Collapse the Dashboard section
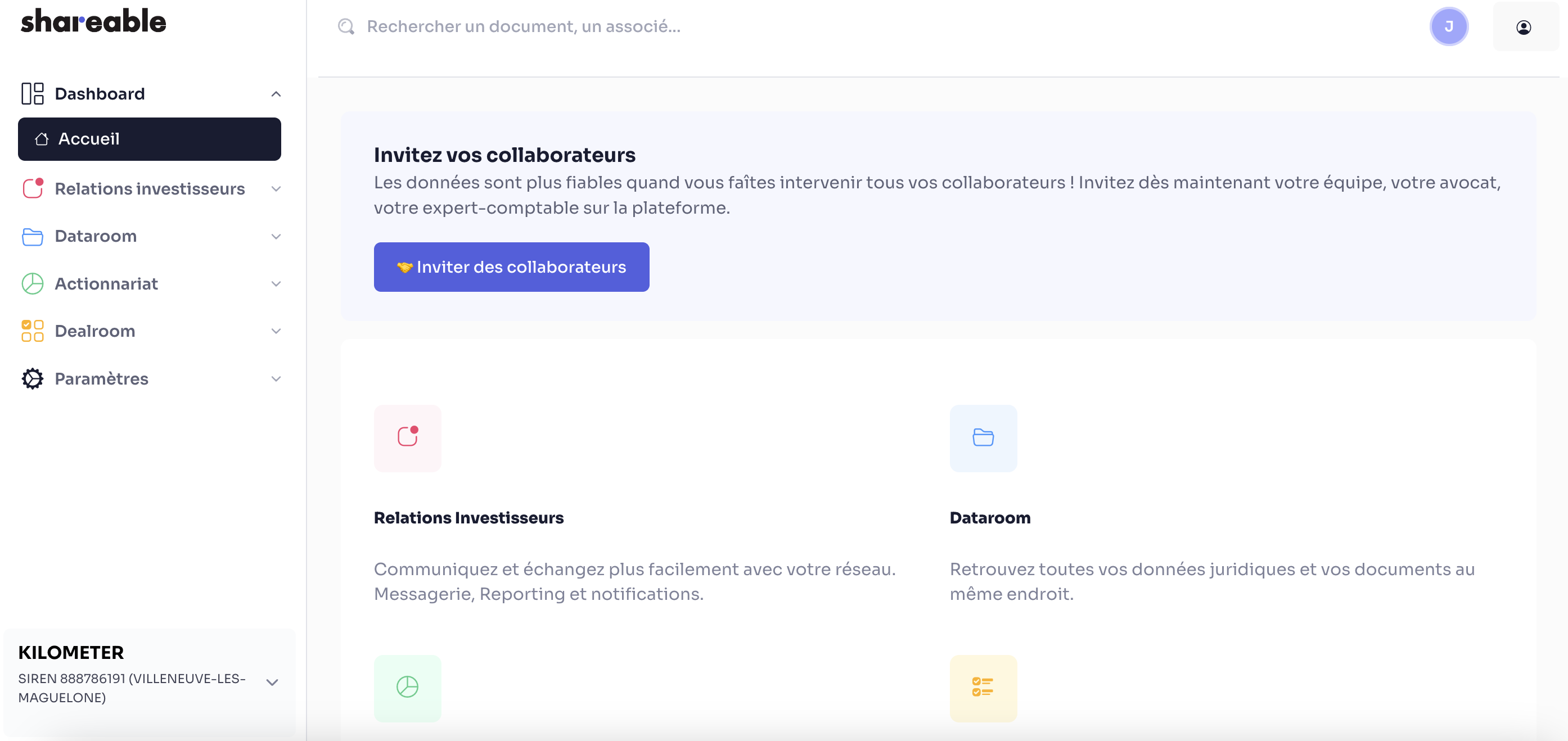Viewport: 1568px width, 741px height. (x=276, y=93)
